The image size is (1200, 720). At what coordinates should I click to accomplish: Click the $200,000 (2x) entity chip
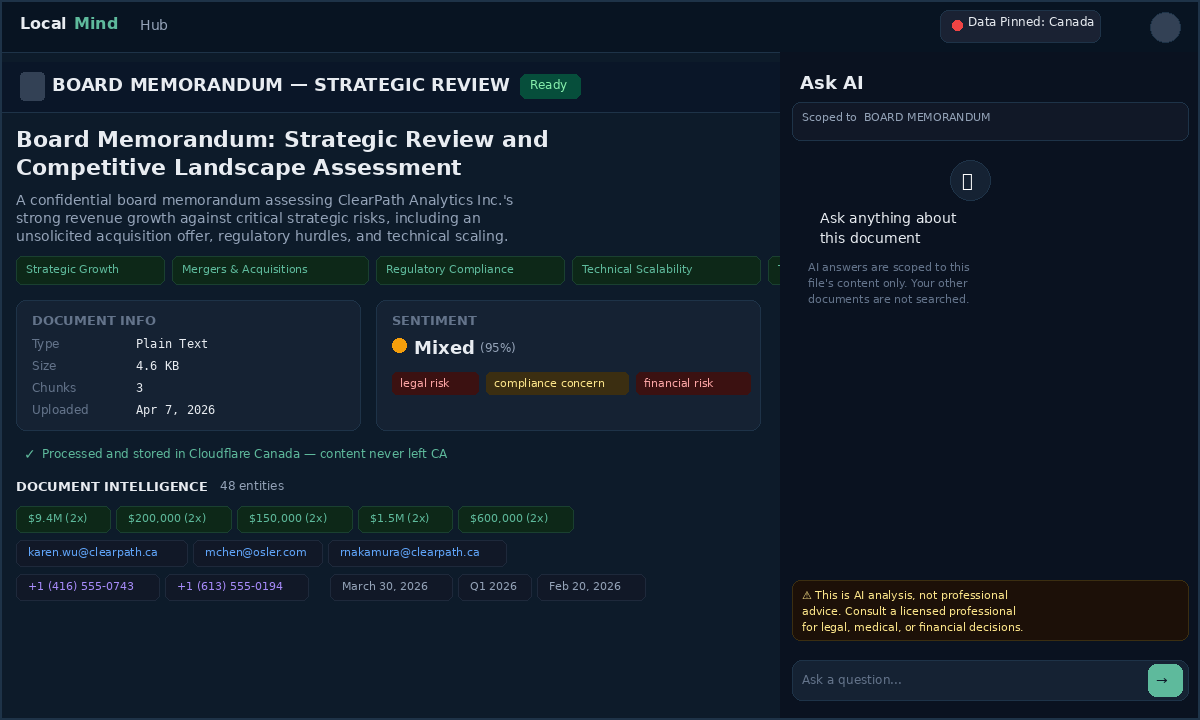(174, 519)
